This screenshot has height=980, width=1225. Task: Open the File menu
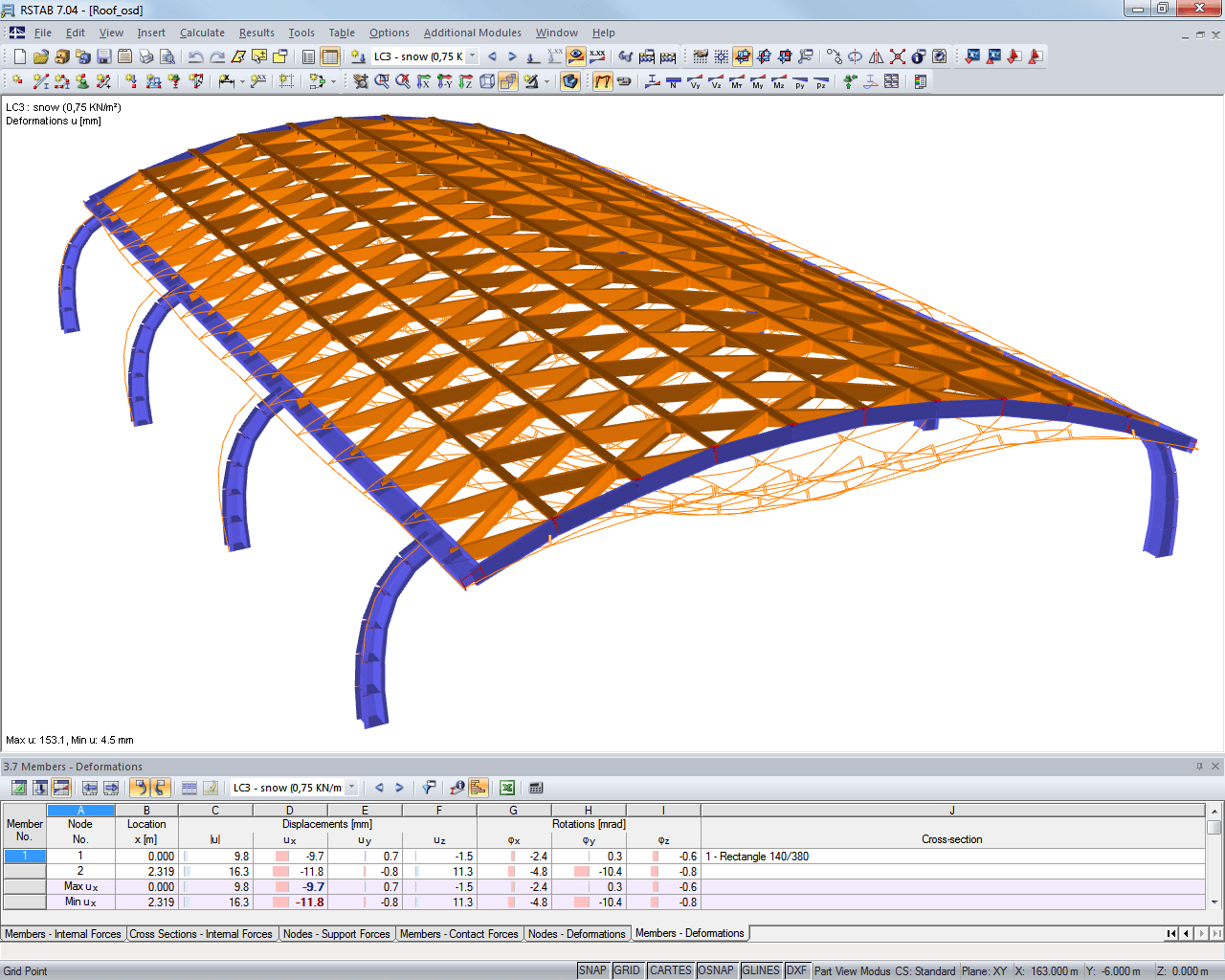43,33
